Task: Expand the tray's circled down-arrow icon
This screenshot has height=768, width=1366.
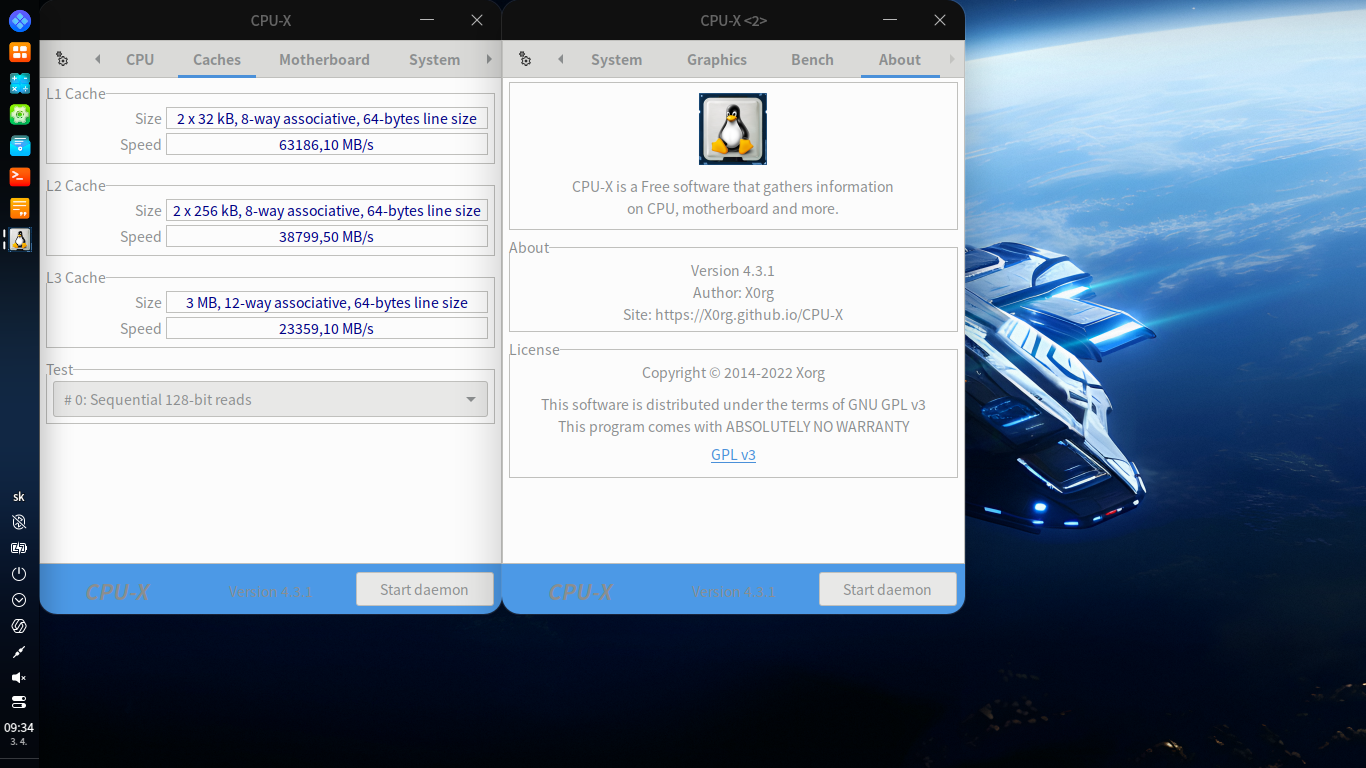Action: point(19,600)
